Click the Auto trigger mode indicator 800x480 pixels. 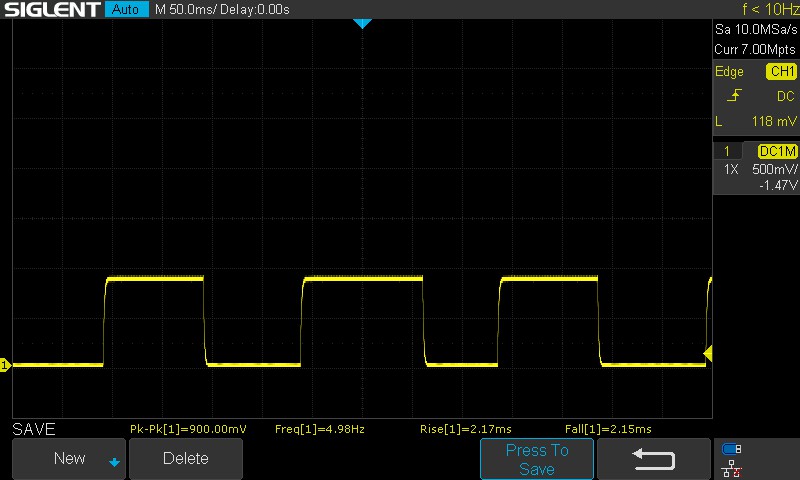(126, 9)
